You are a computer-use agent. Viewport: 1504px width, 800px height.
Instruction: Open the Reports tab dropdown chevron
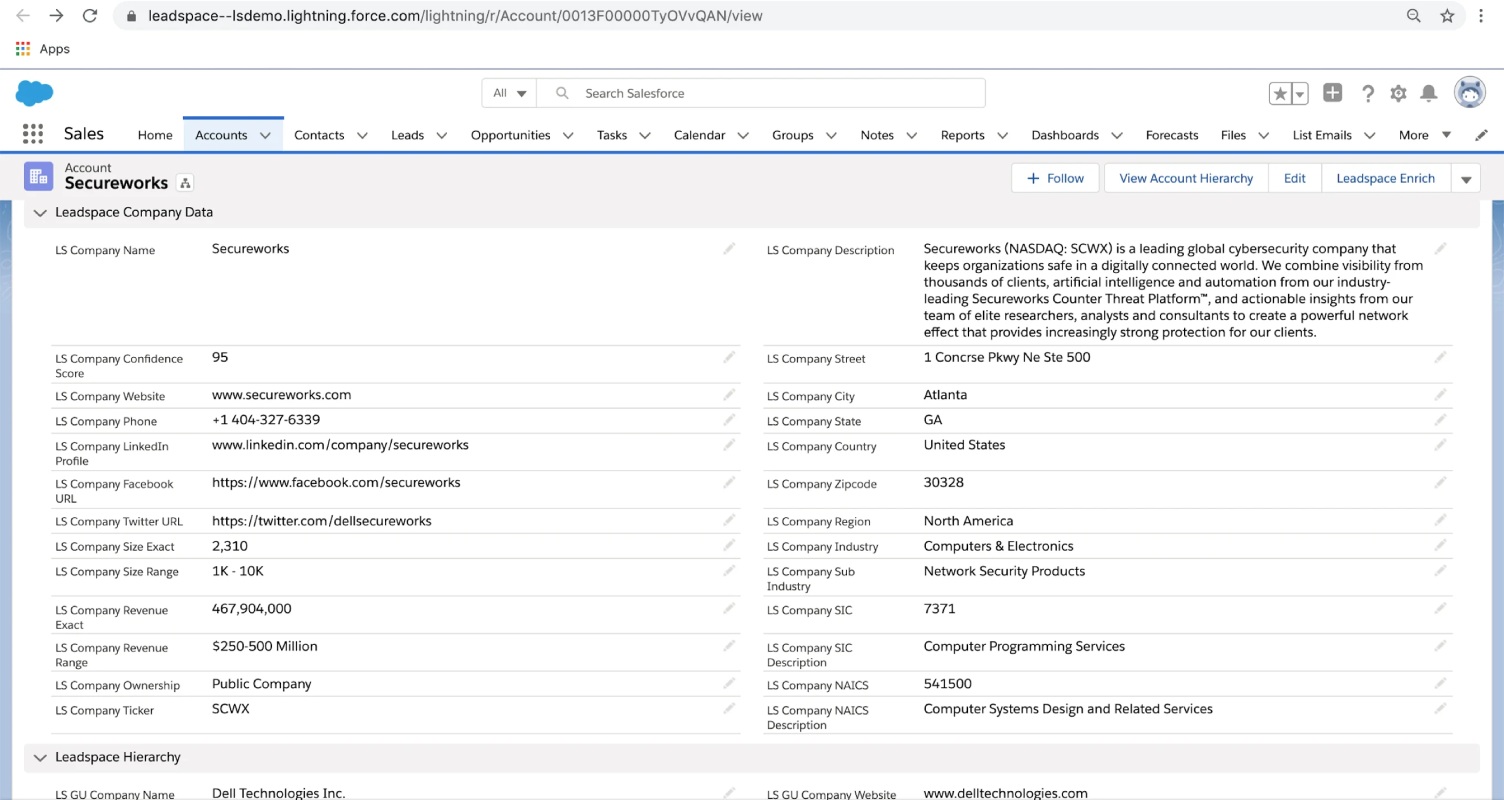(1002, 135)
